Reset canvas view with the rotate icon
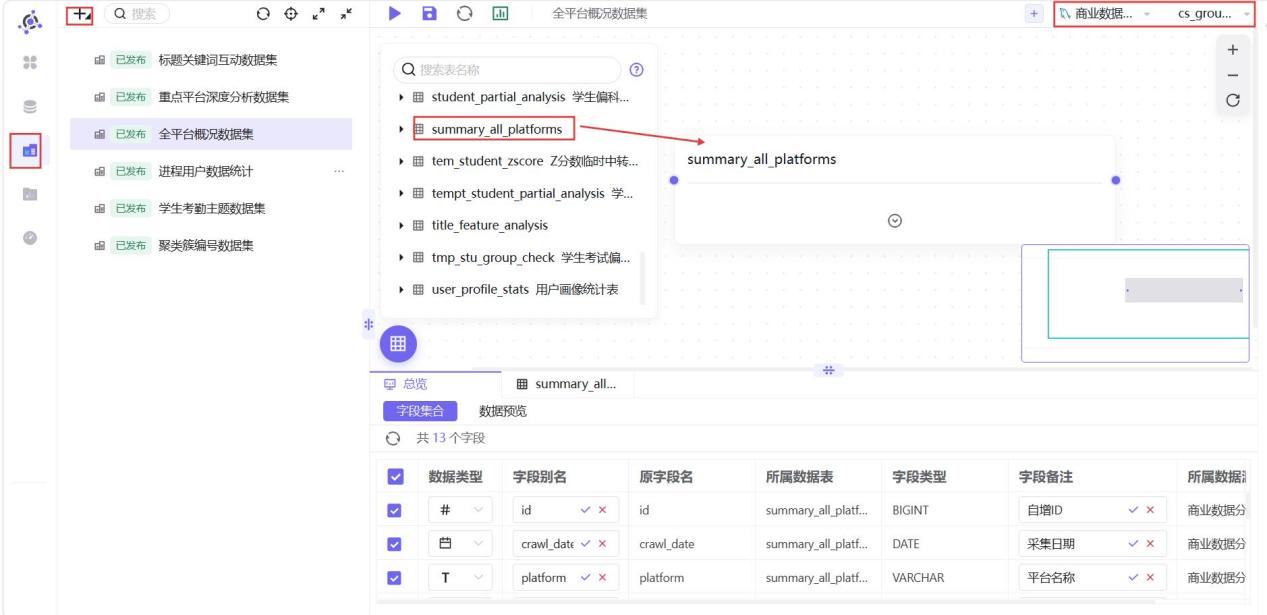This screenshot has height=615, width=1267. coord(1232,100)
